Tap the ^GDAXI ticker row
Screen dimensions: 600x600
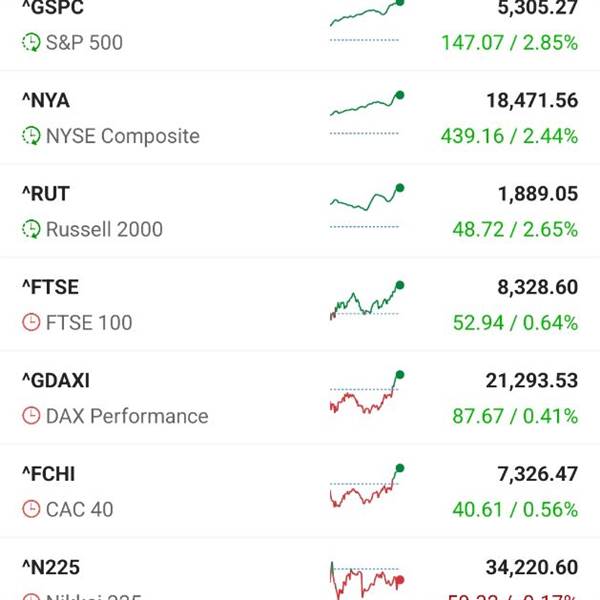pyautogui.click(x=300, y=398)
